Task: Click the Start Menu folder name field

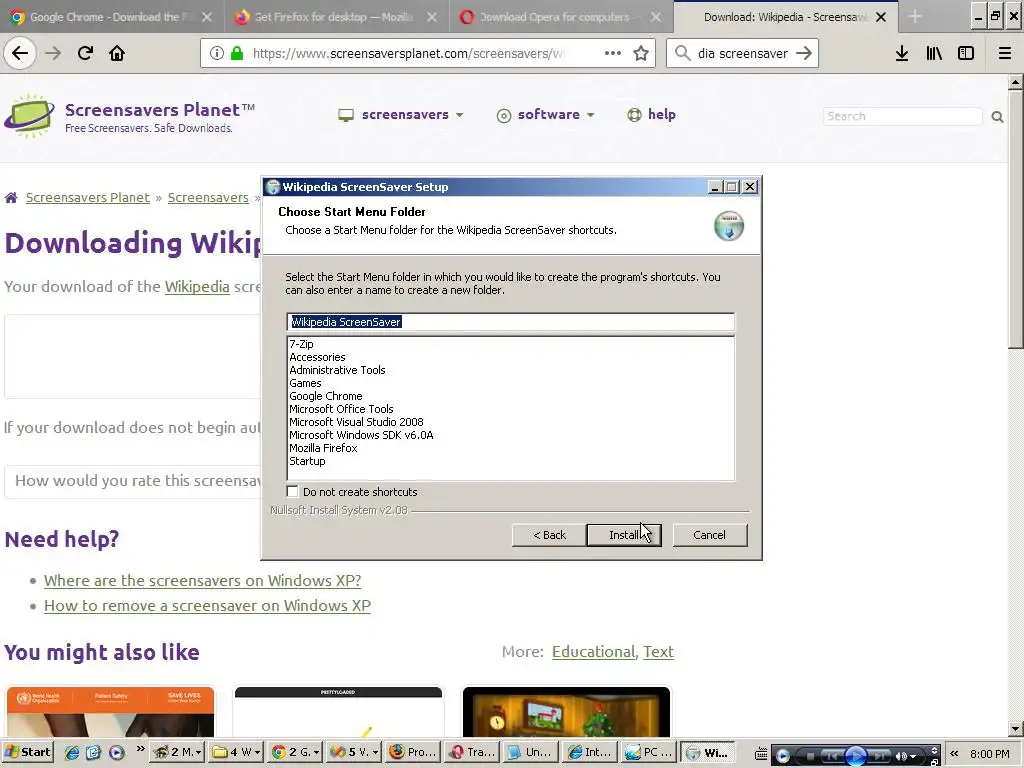Action: [x=511, y=322]
